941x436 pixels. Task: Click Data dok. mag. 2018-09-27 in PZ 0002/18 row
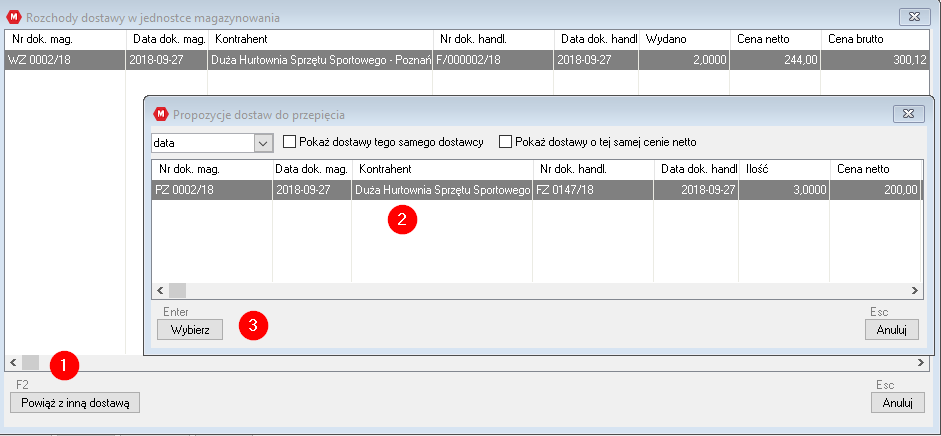pyautogui.click(x=312, y=190)
